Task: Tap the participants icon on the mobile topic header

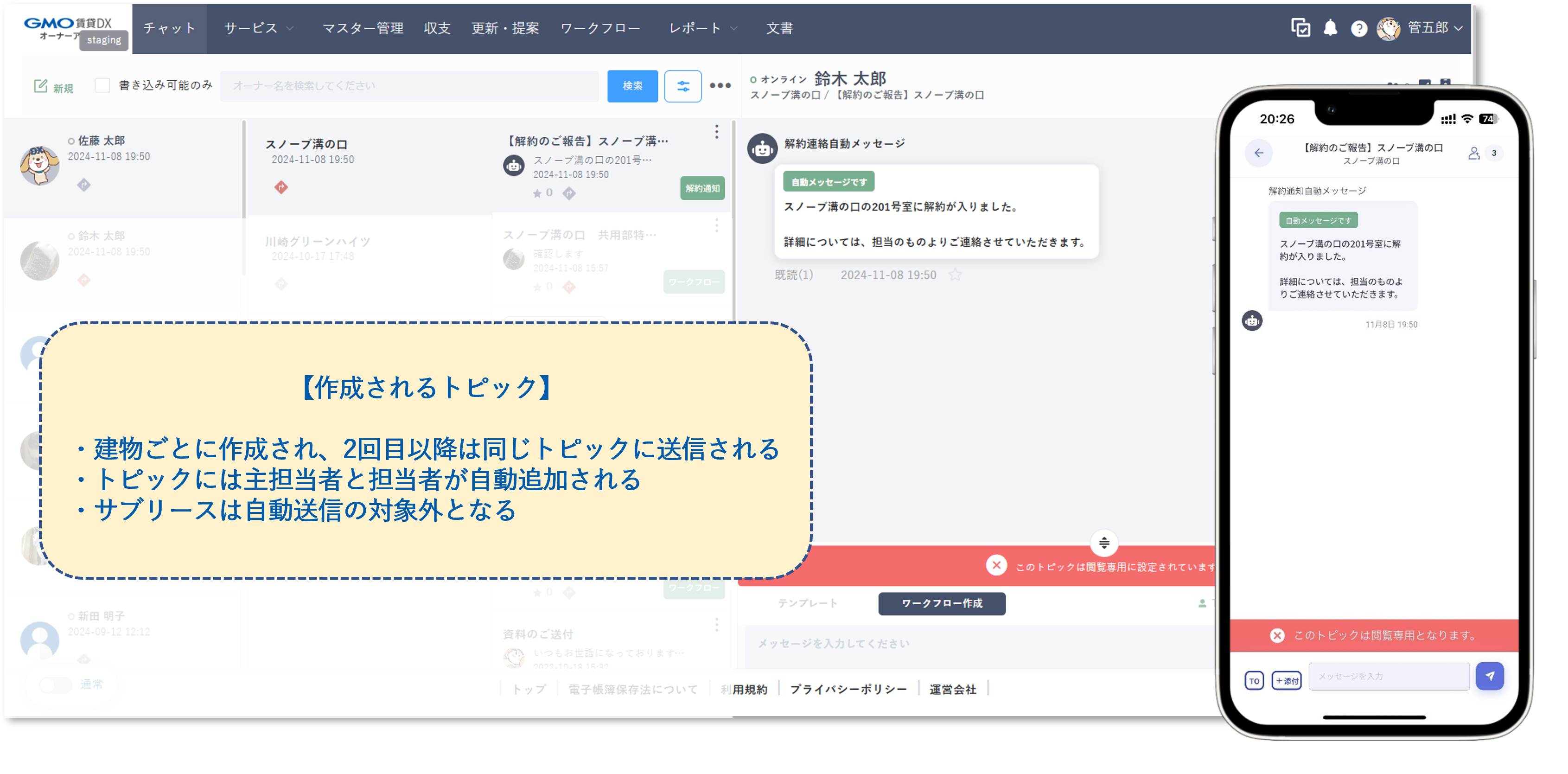Action: point(1474,154)
